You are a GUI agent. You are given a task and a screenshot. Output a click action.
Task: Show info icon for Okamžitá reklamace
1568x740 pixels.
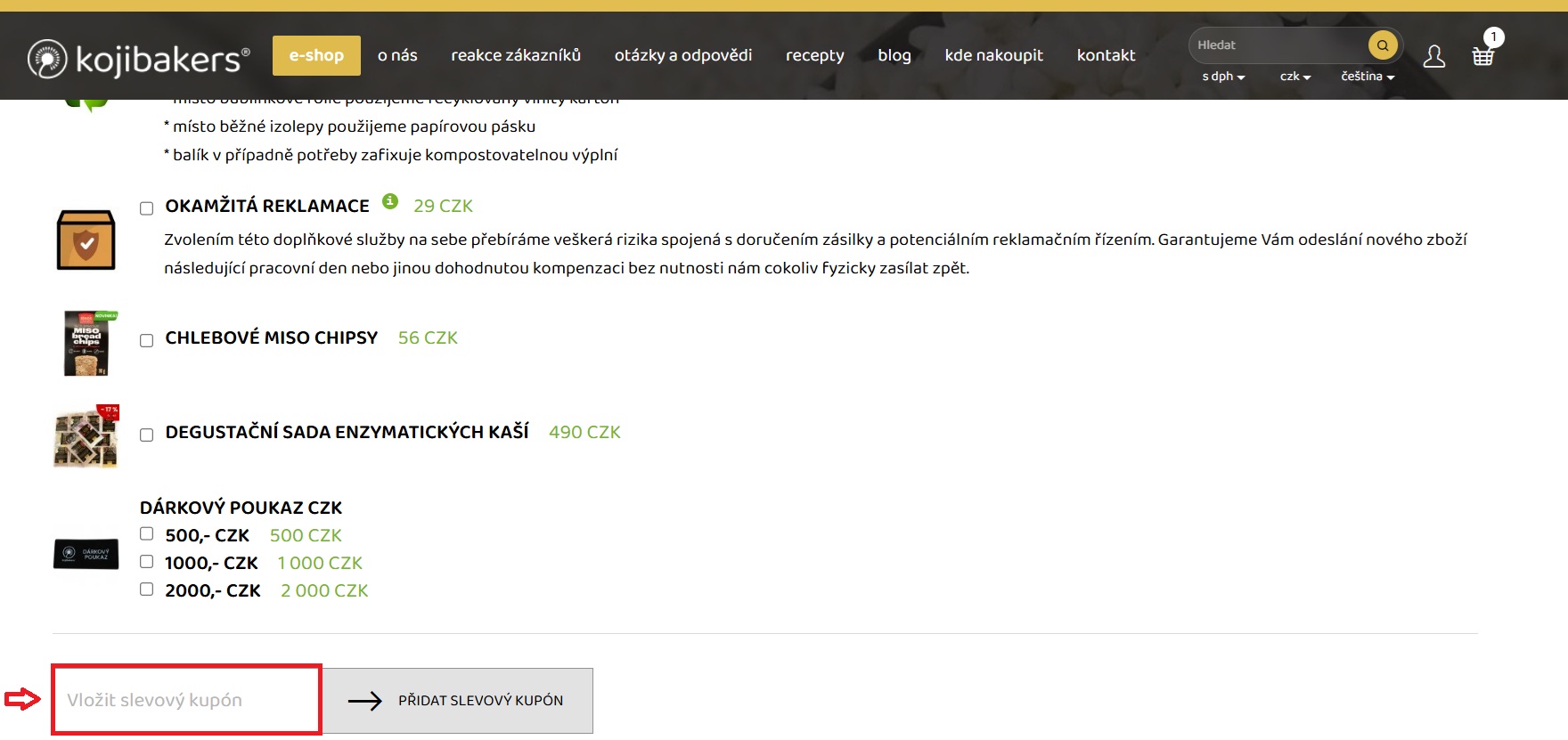tap(390, 201)
